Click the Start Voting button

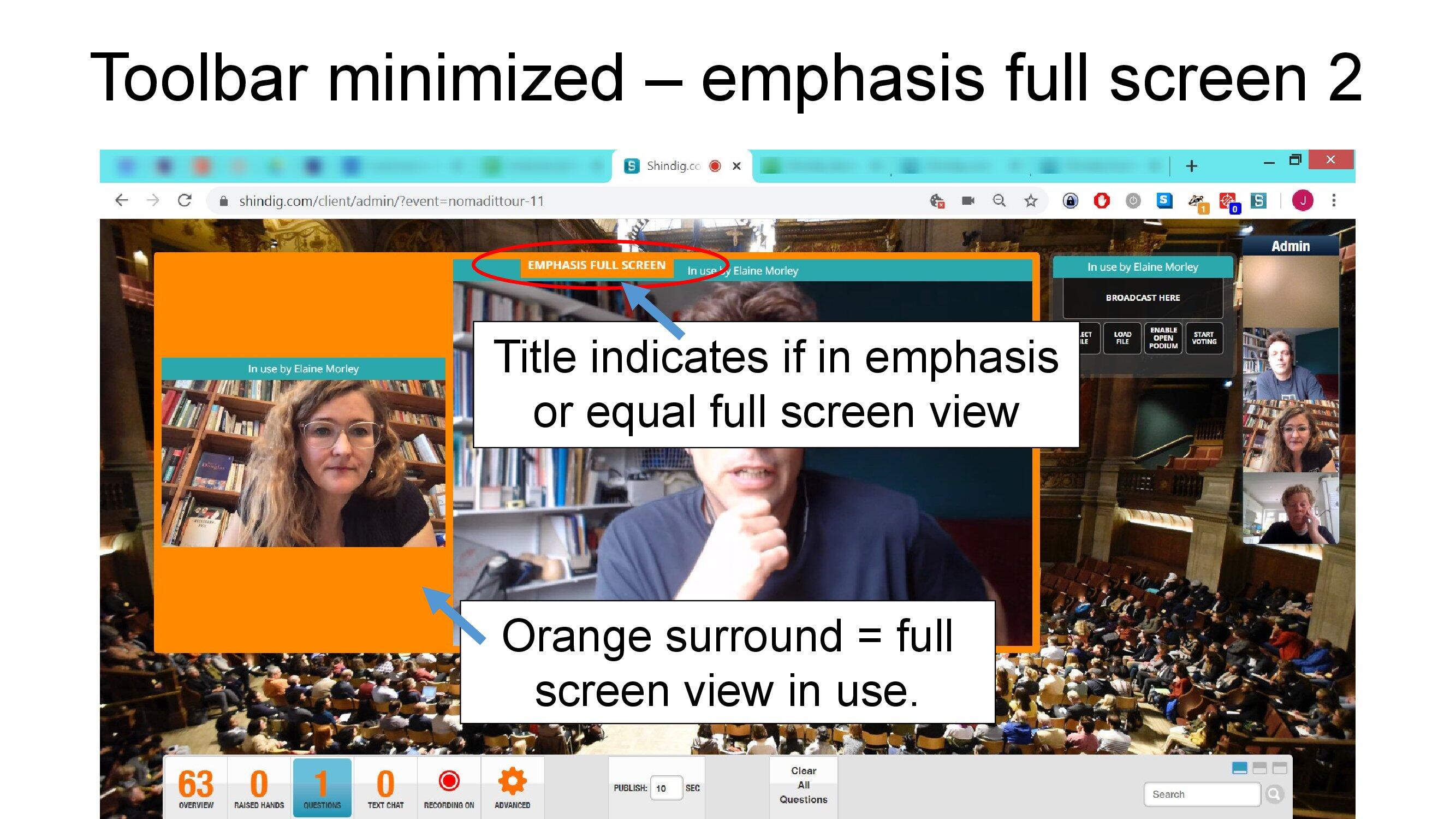pos(1204,338)
